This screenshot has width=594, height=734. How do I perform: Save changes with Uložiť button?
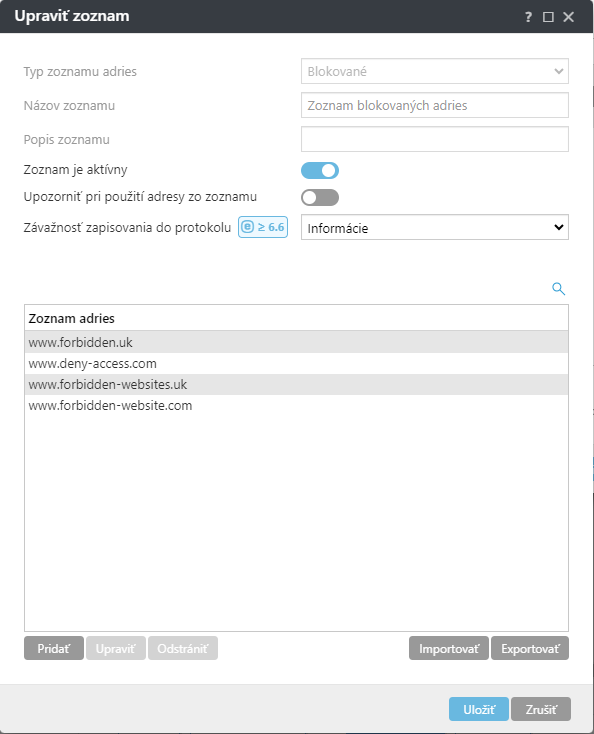point(479,709)
